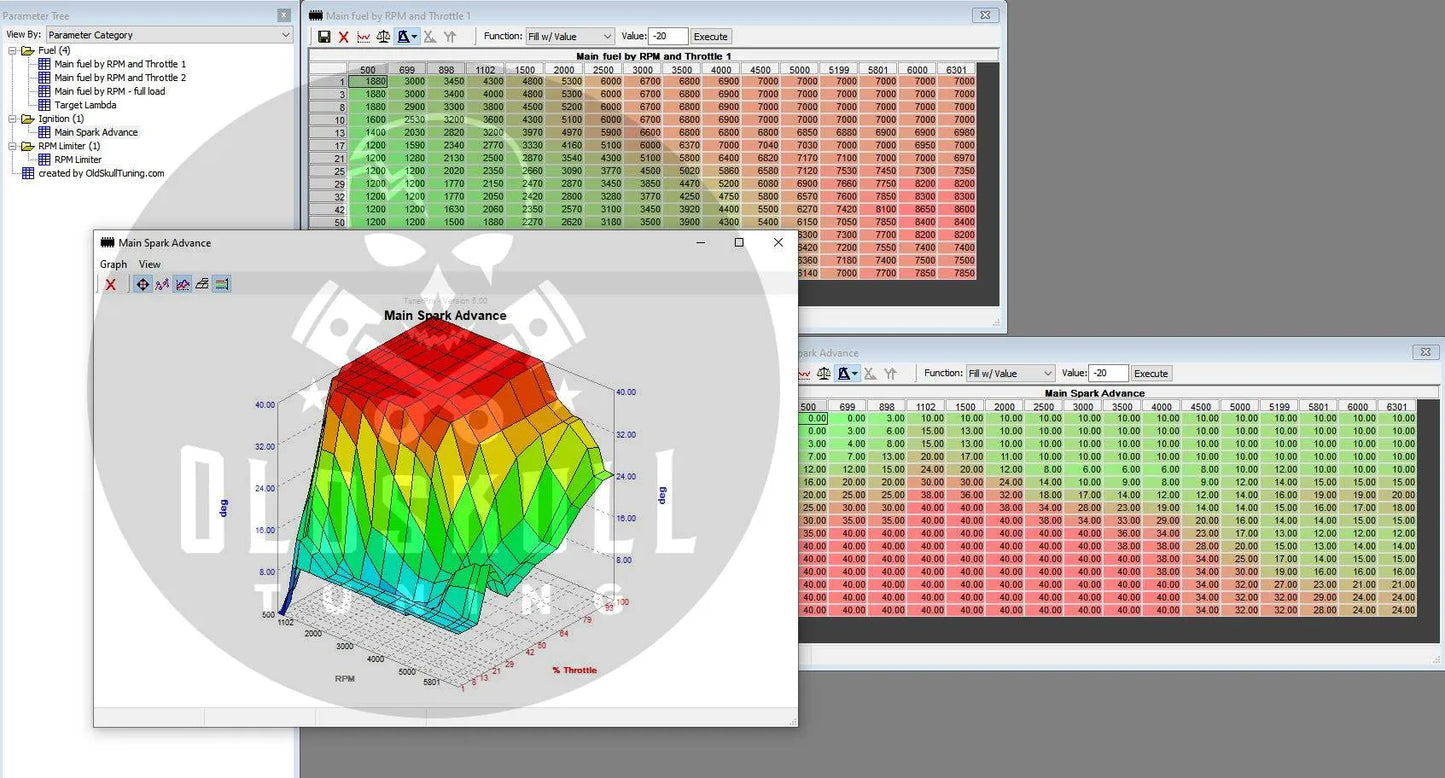Screen dimensions: 1445x778
Task: Click the save icon in Main fuel toolbar
Action: (324, 37)
